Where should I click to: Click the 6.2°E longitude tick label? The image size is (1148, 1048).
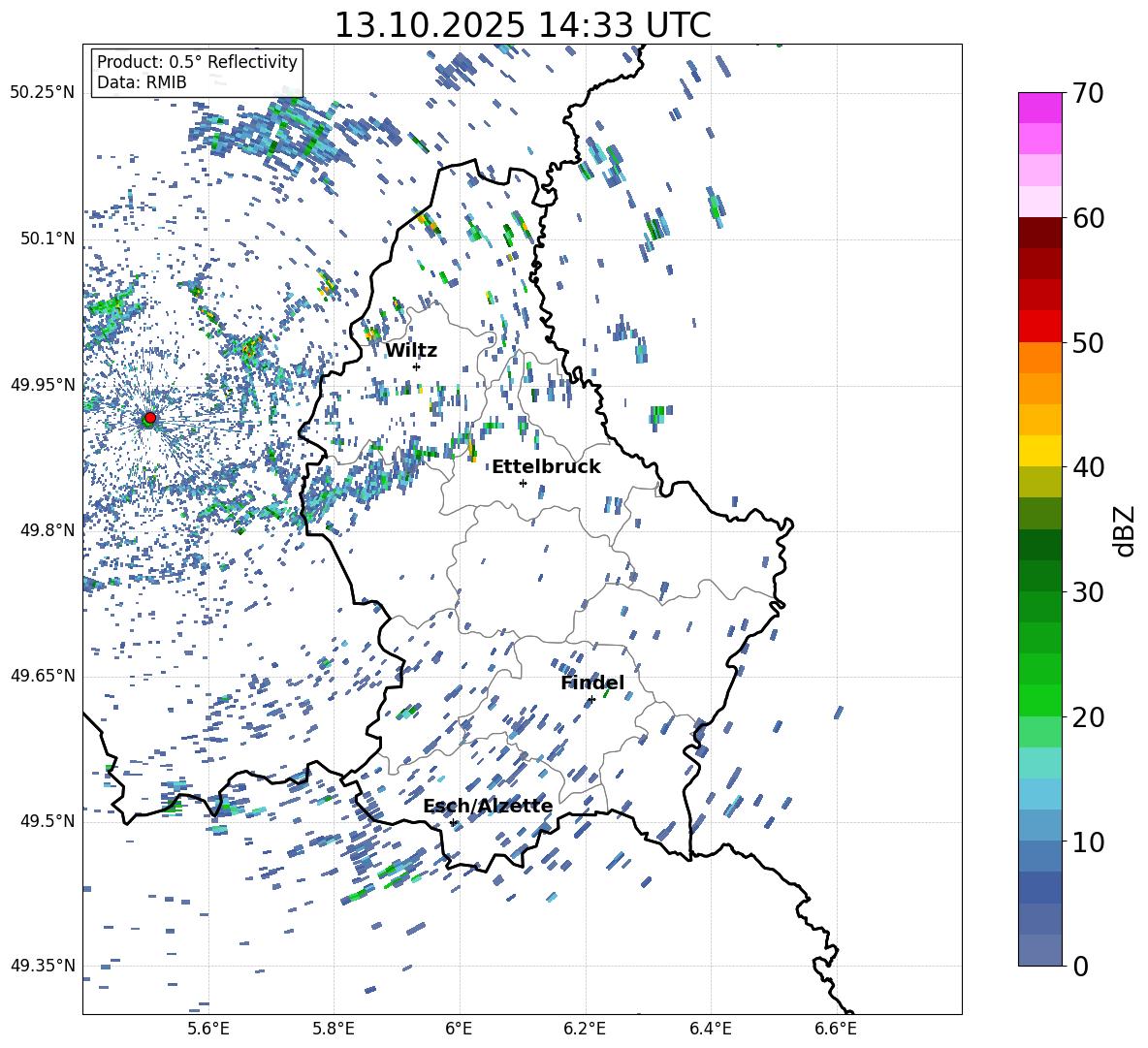click(585, 1028)
